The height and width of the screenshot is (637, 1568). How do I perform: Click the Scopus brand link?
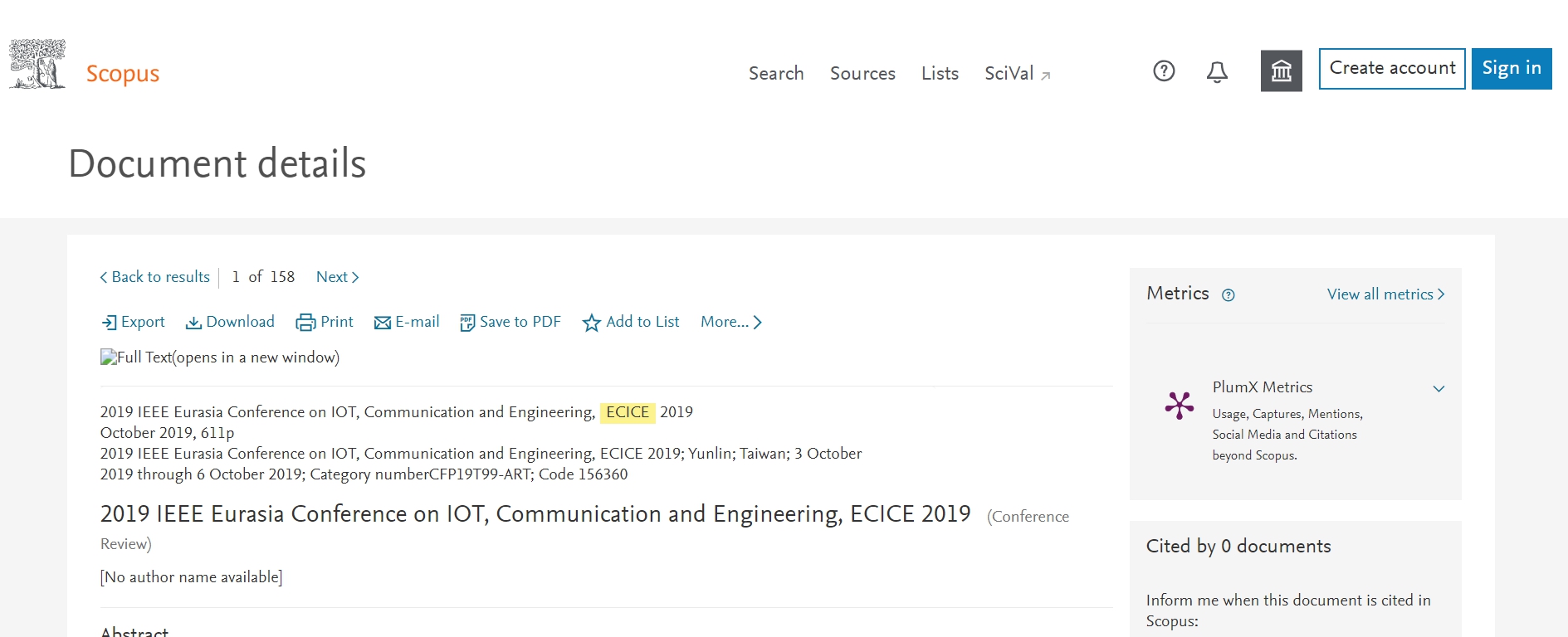123,74
